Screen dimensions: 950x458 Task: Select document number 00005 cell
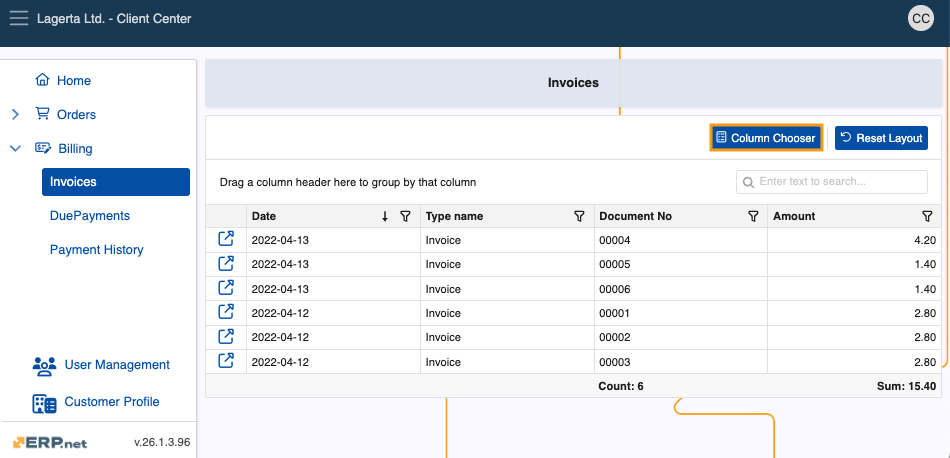click(681, 264)
